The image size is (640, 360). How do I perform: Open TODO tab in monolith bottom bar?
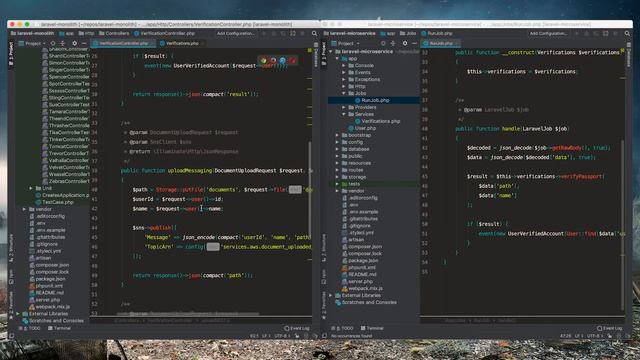click(x=30, y=328)
